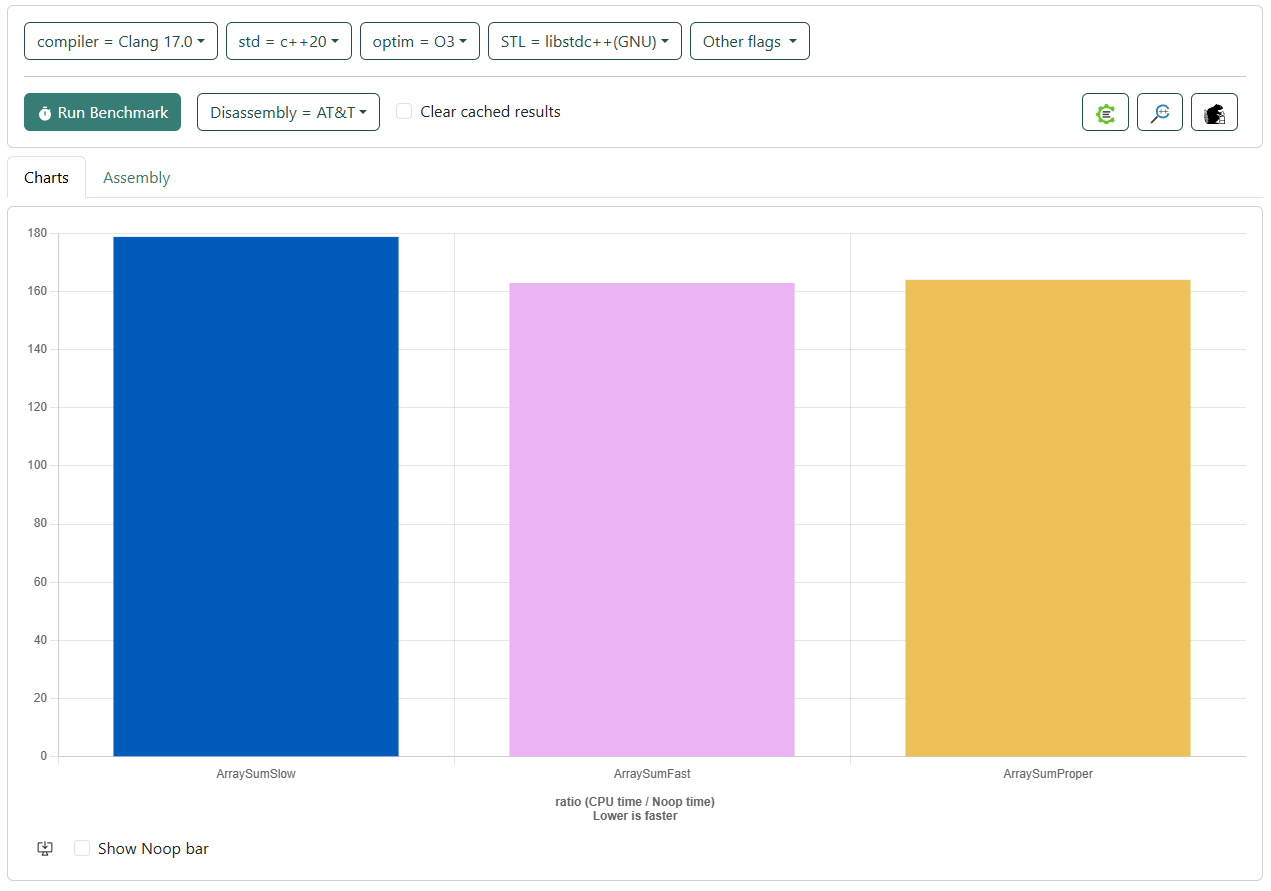Click the blue ArraySumSlow bar
This screenshot has width=1271, height=891.
(256, 496)
